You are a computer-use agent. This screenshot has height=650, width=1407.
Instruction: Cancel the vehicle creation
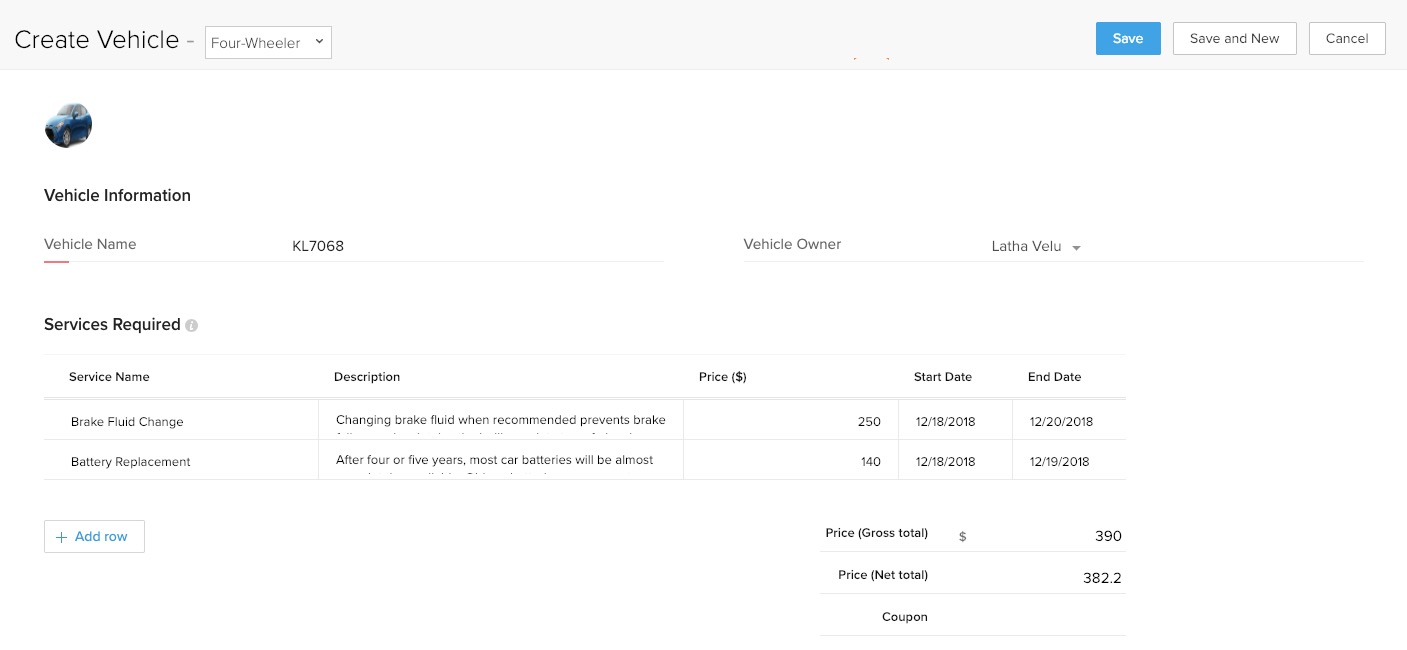pyautogui.click(x=1346, y=39)
